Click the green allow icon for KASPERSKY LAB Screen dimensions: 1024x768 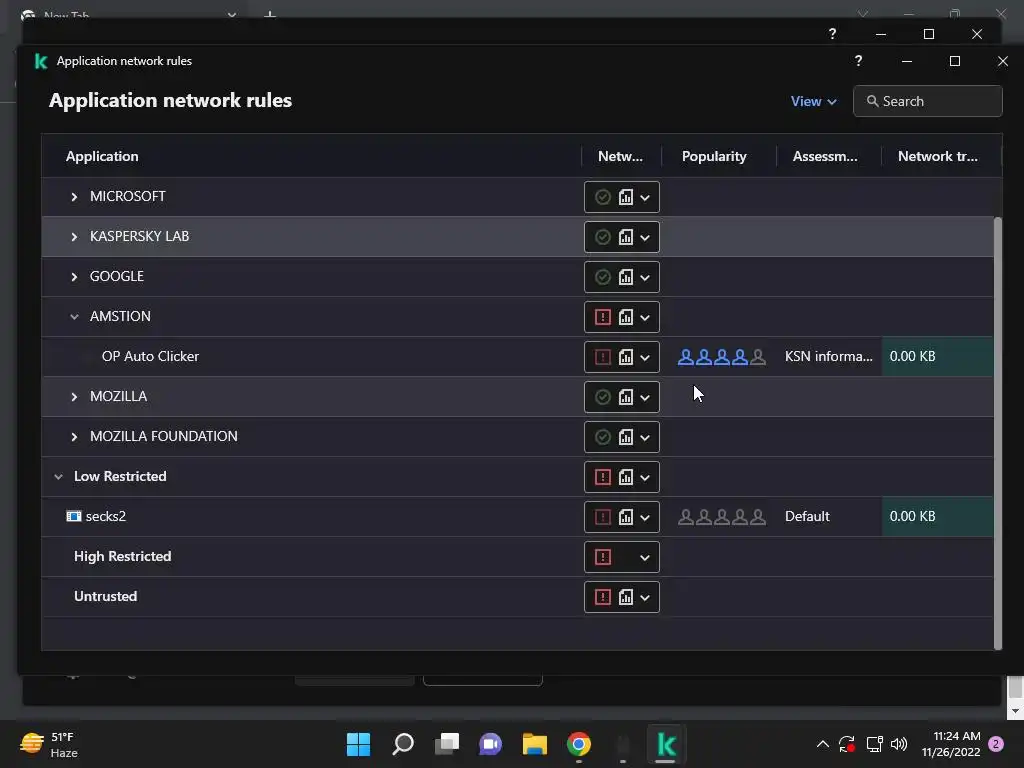603,237
